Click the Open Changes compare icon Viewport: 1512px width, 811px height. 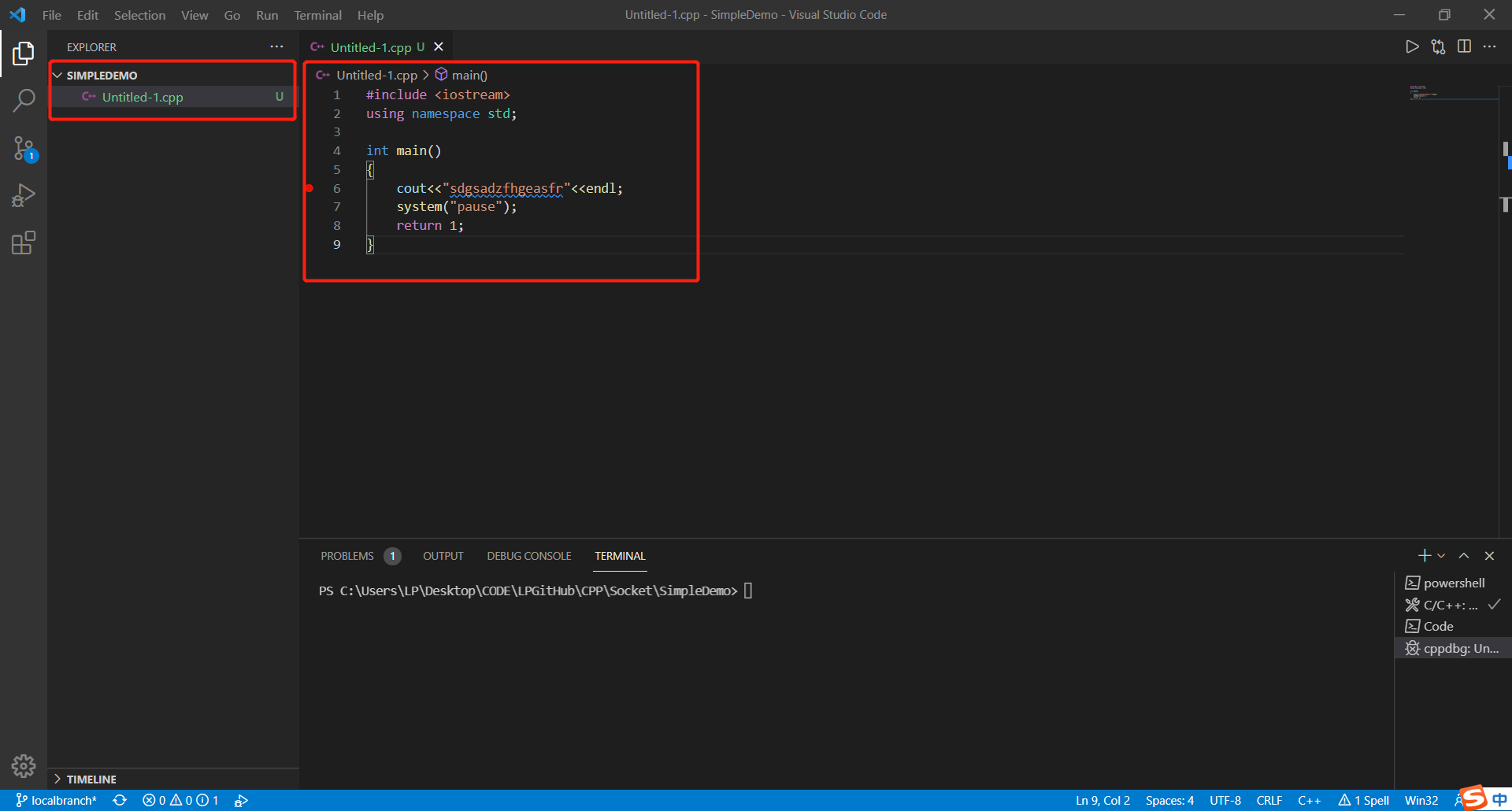1438,47
